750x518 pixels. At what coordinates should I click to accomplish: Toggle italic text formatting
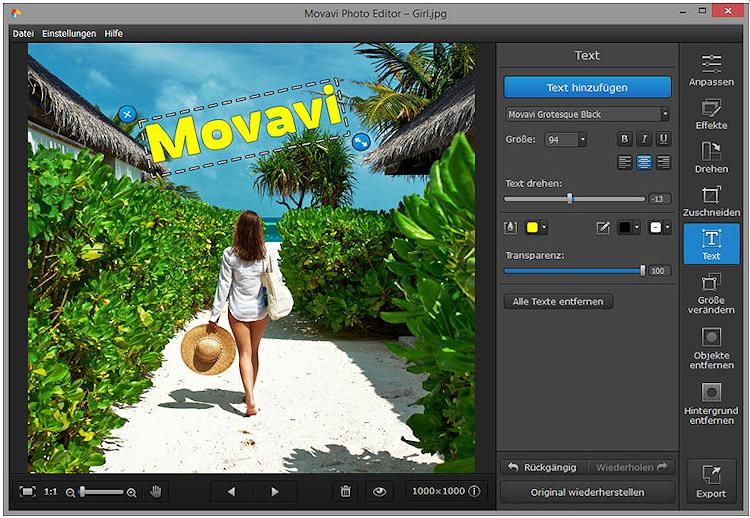(x=644, y=139)
